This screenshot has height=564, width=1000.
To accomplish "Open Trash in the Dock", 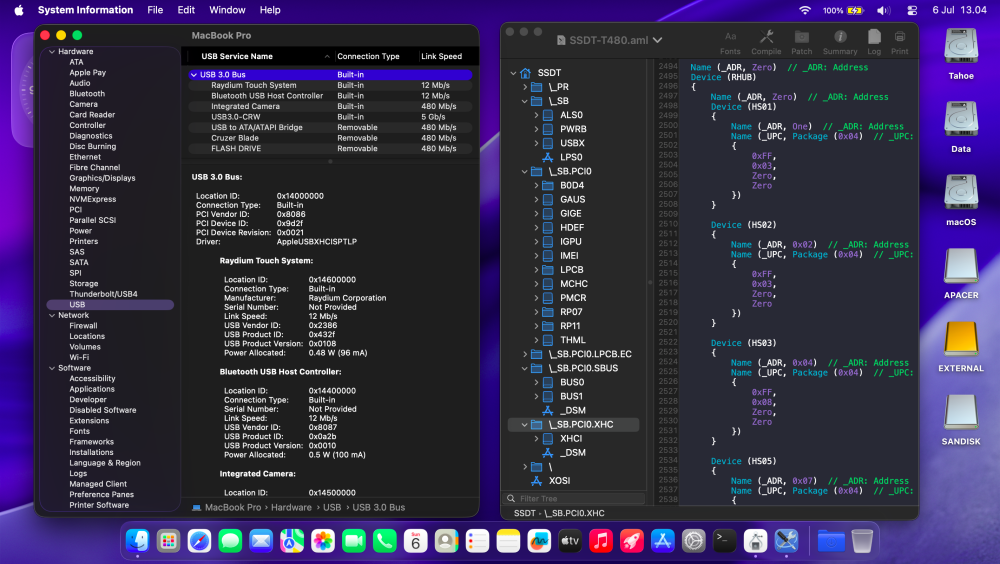I will [x=862, y=541].
